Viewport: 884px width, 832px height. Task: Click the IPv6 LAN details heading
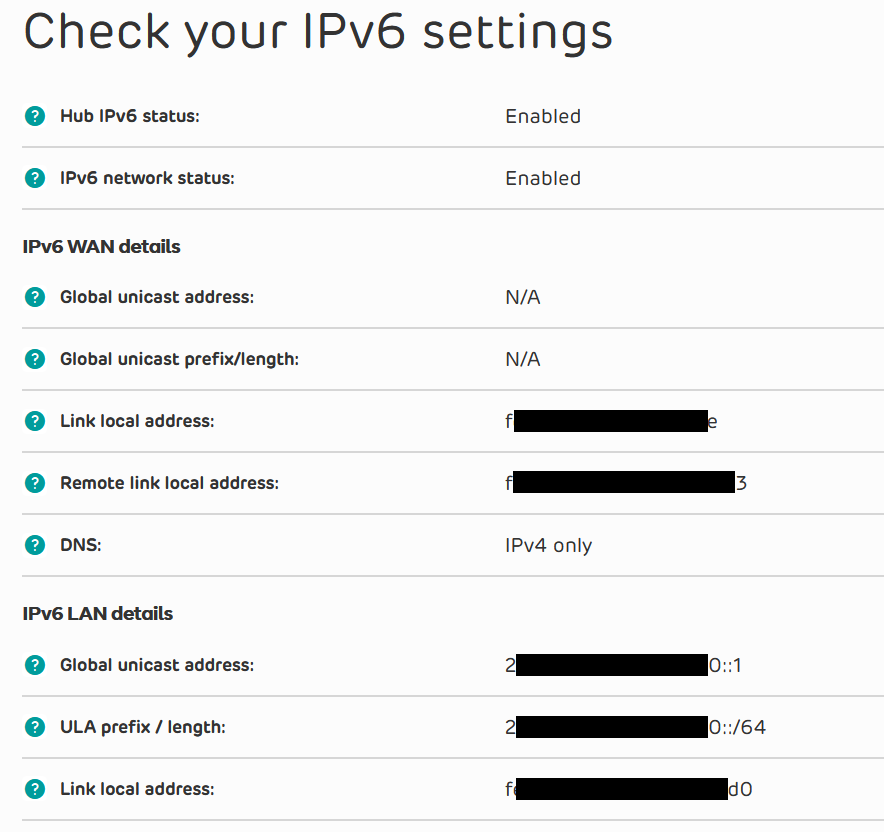[x=98, y=614]
